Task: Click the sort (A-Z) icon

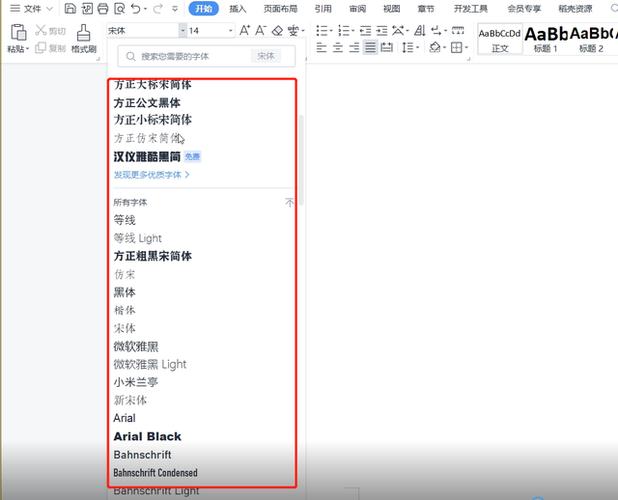Action: click(x=420, y=30)
